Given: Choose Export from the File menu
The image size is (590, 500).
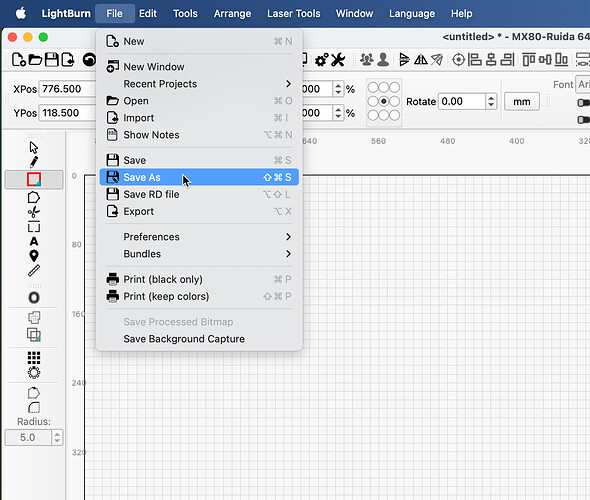Looking at the screenshot, I should coord(199,211).
